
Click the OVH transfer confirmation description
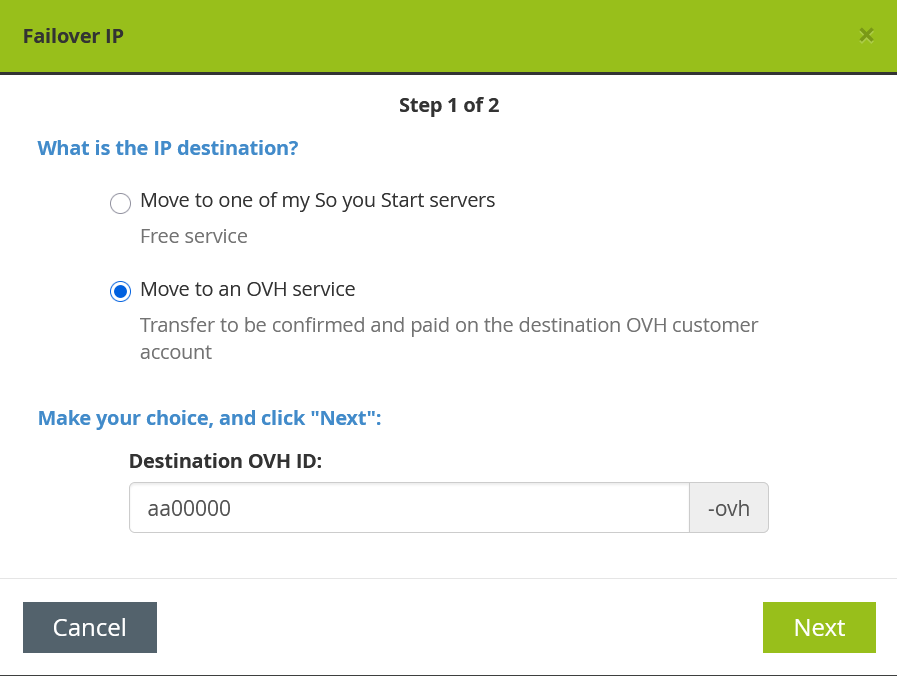[x=449, y=337]
